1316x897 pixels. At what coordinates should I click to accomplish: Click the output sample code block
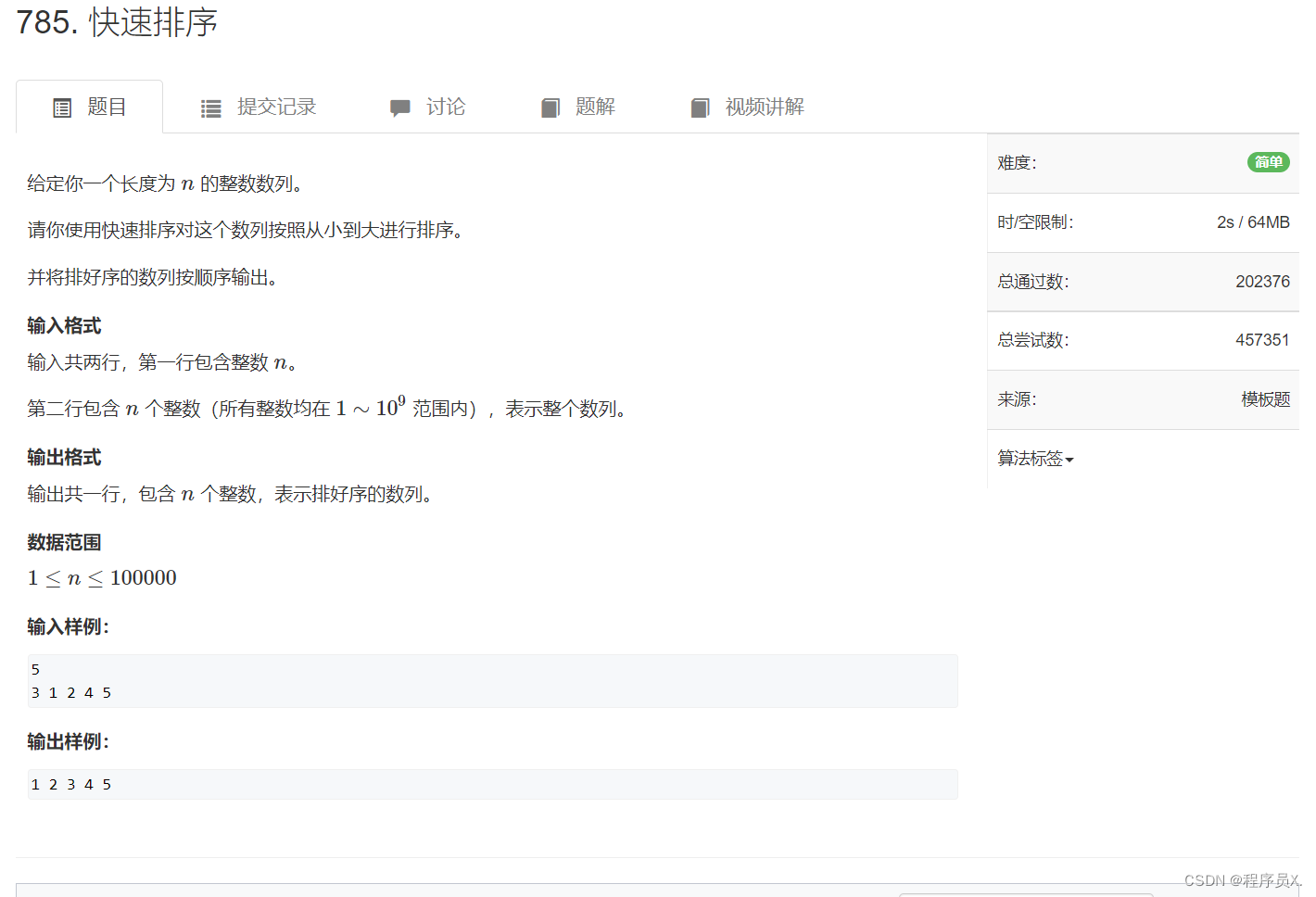tap(491, 784)
